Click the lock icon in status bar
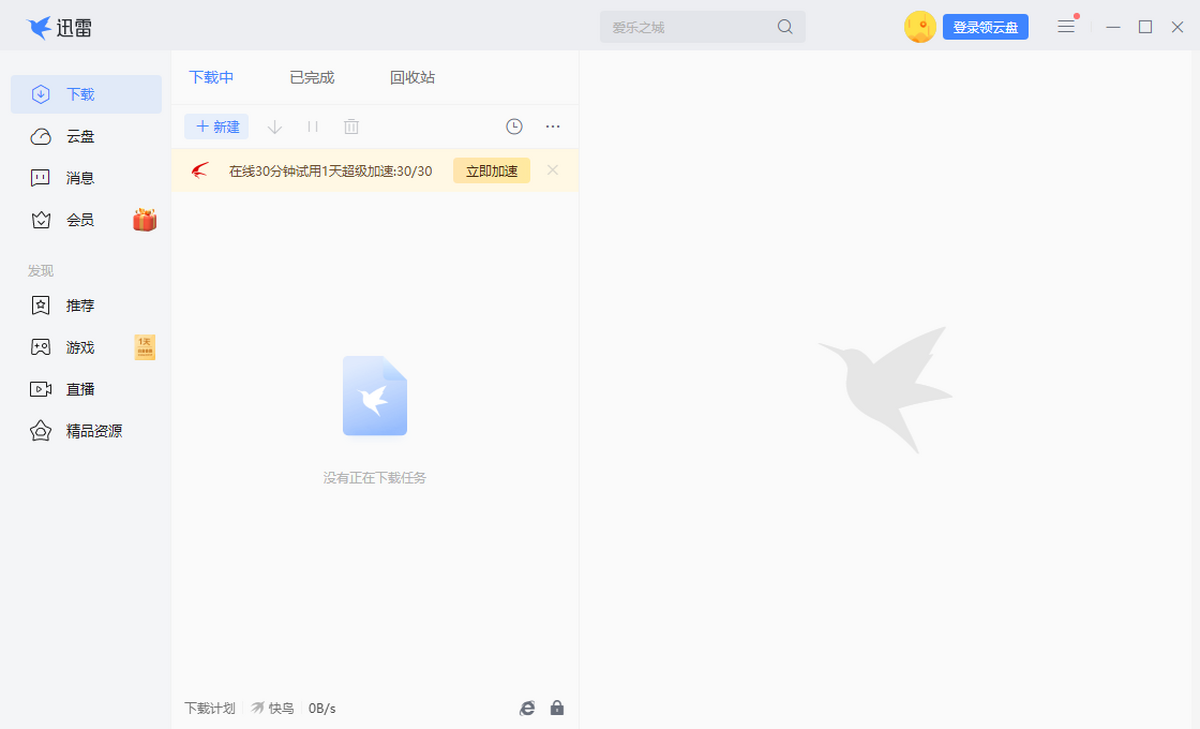Image resolution: width=1200 pixels, height=729 pixels. (557, 708)
